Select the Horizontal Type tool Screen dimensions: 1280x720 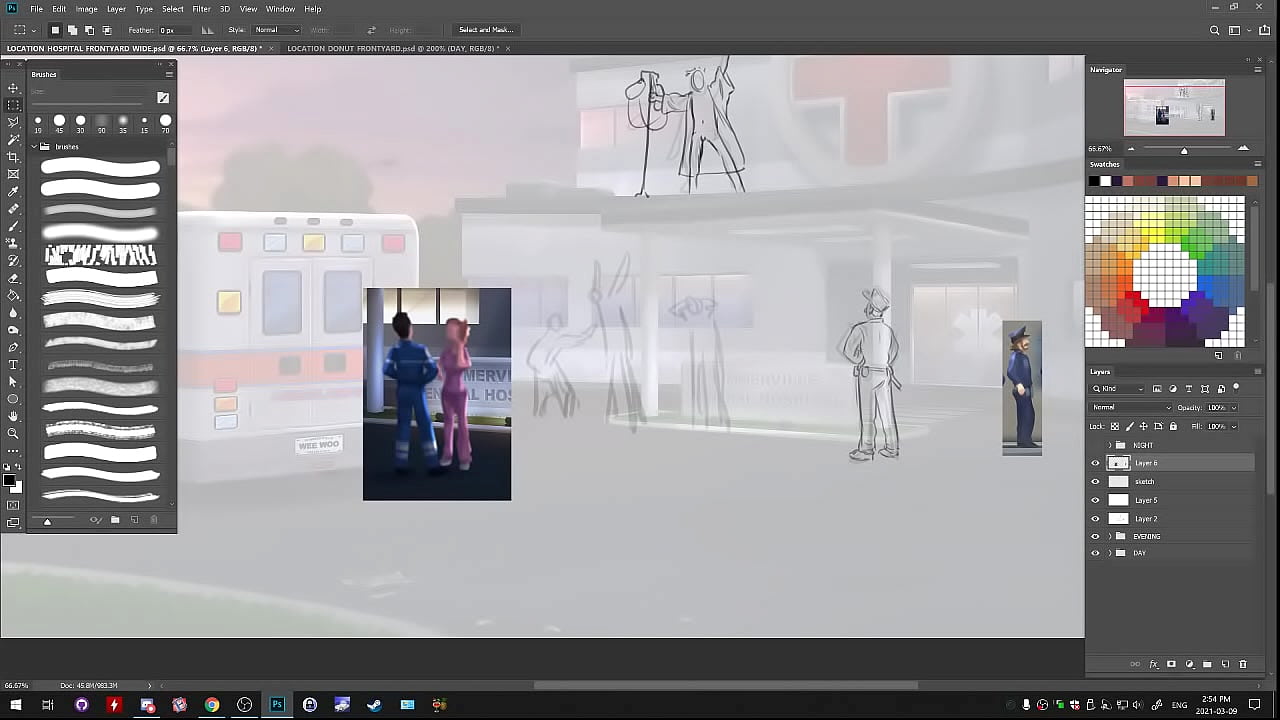click(x=13, y=365)
